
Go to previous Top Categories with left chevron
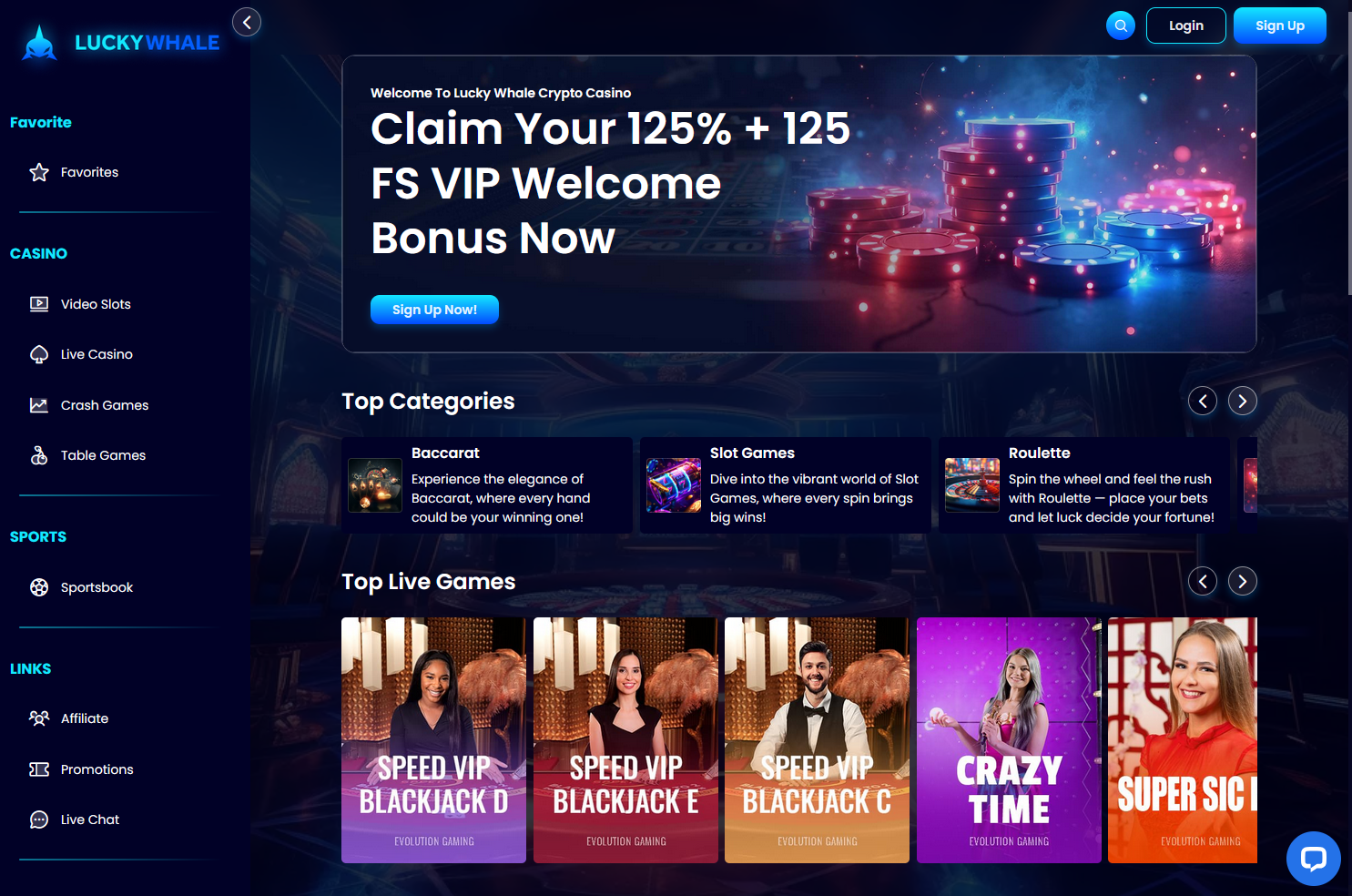click(x=1203, y=401)
